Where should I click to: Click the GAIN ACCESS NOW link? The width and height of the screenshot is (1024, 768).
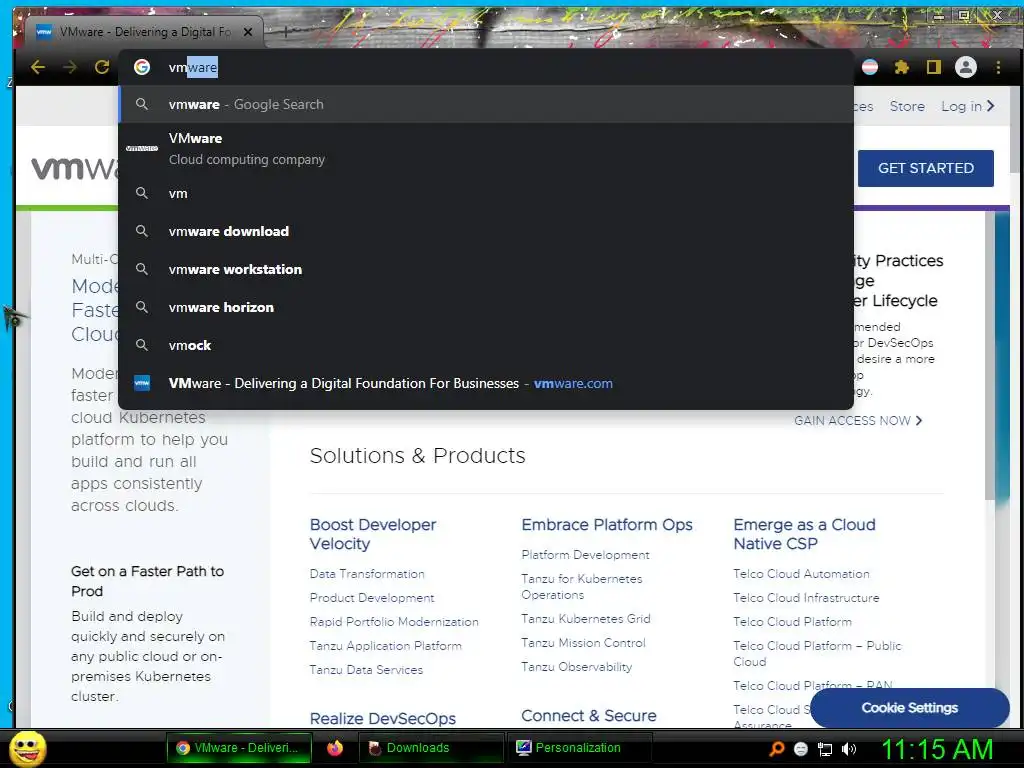pos(857,421)
